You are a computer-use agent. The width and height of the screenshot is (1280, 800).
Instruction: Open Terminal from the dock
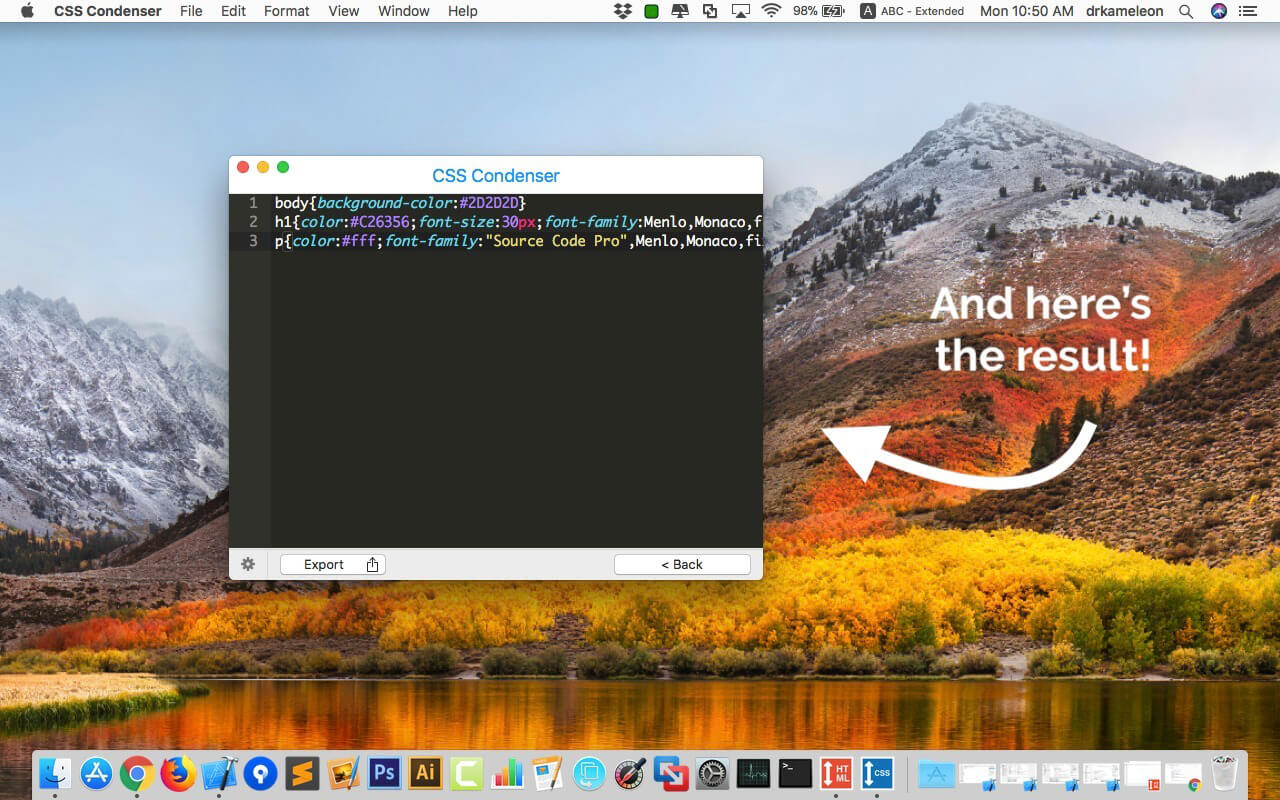pos(795,773)
